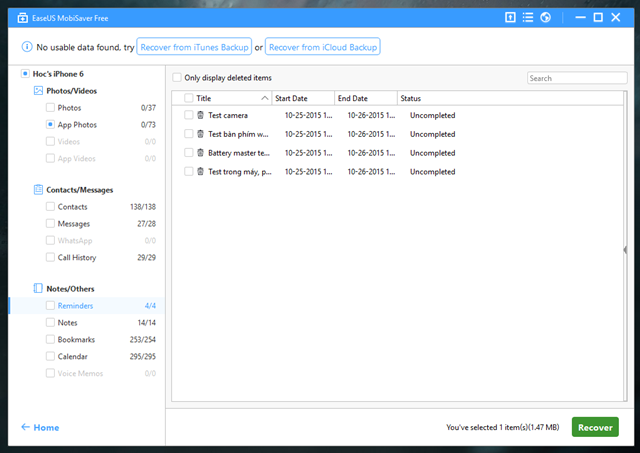This screenshot has width=640, height=453.
Task: Open the Messages category
Action: (73, 224)
